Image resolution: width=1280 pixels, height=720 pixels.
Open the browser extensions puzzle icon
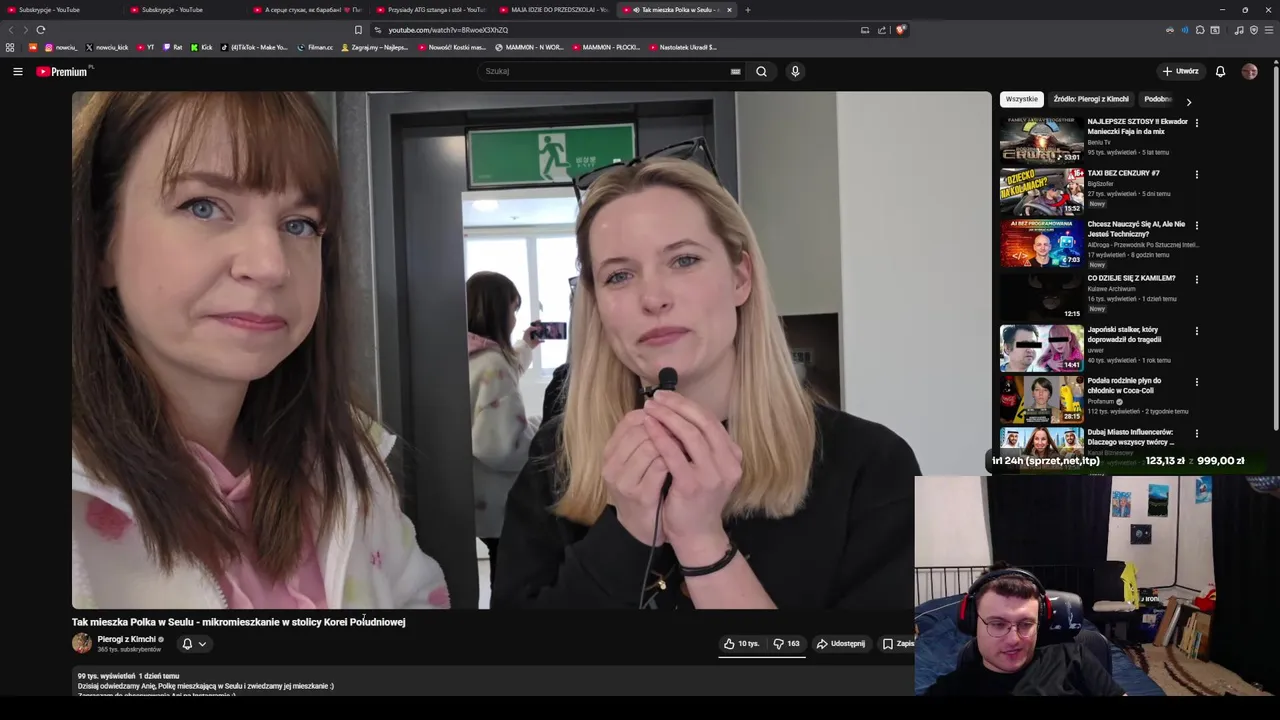tap(1200, 30)
